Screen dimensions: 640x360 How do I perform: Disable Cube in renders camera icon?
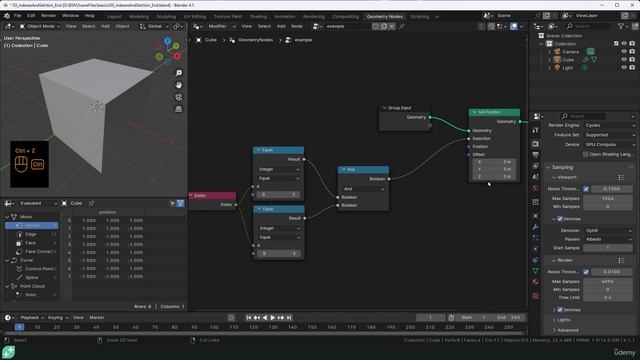pos(632,60)
